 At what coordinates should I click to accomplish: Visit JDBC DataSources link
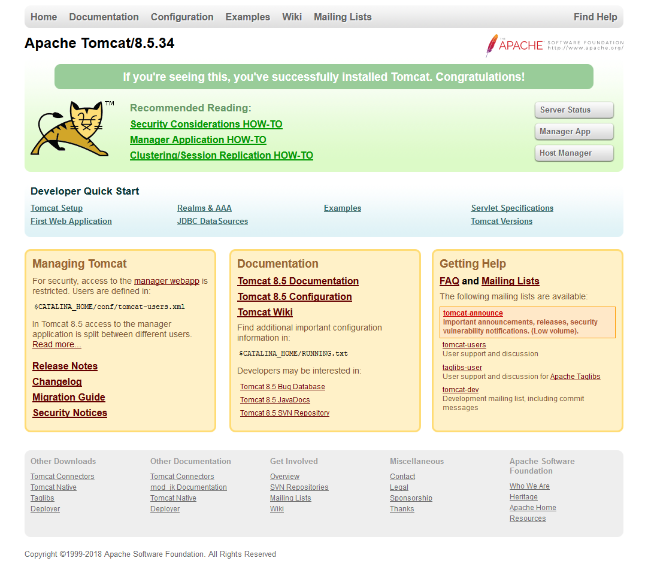point(212,221)
